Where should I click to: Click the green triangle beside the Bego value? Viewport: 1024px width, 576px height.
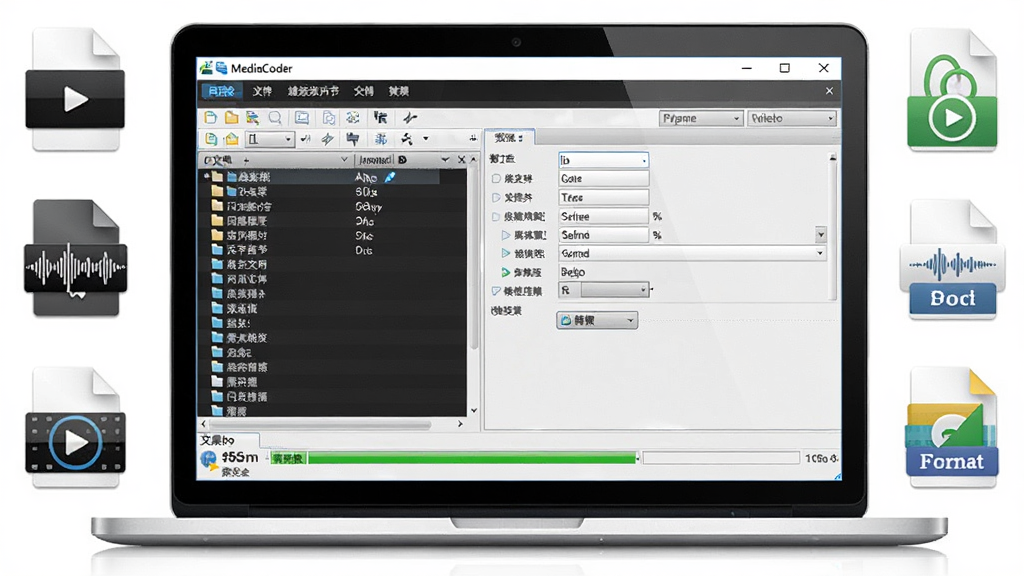[506, 272]
